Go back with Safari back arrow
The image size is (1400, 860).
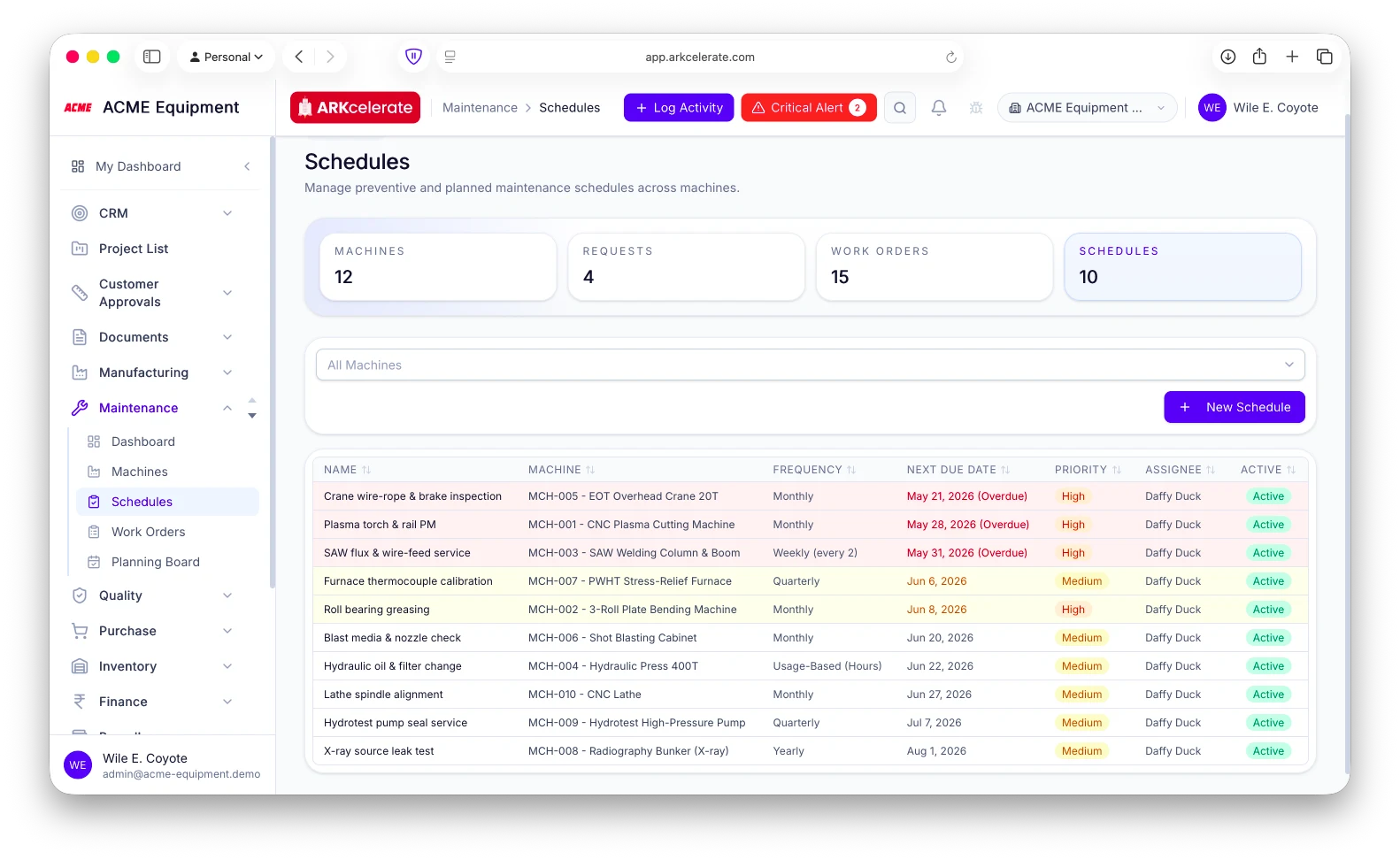pos(299,57)
